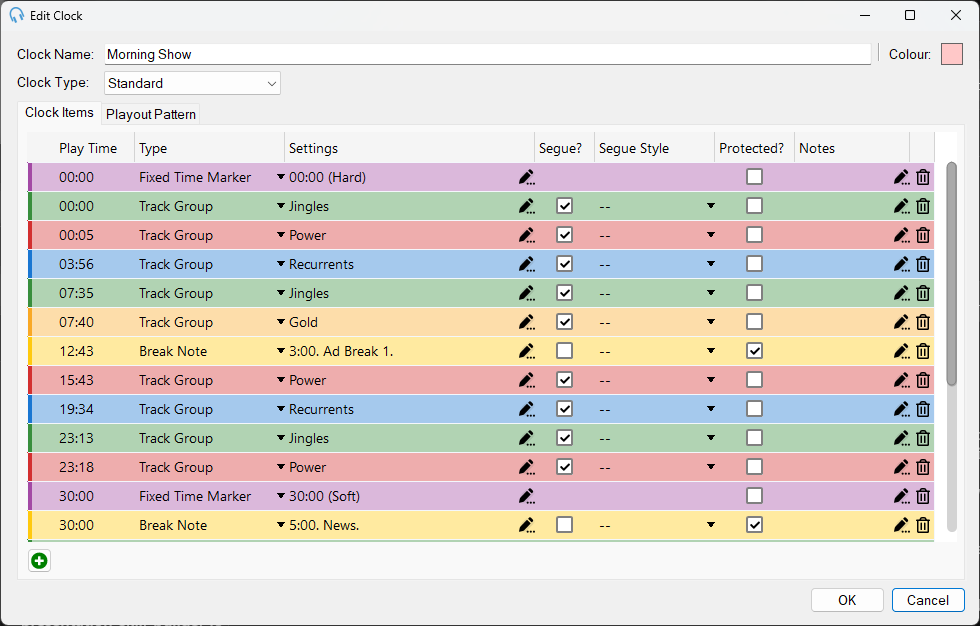The width and height of the screenshot is (980, 626).
Task: Open the Clock Type Standard dropdown
Action: coord(192,83)
